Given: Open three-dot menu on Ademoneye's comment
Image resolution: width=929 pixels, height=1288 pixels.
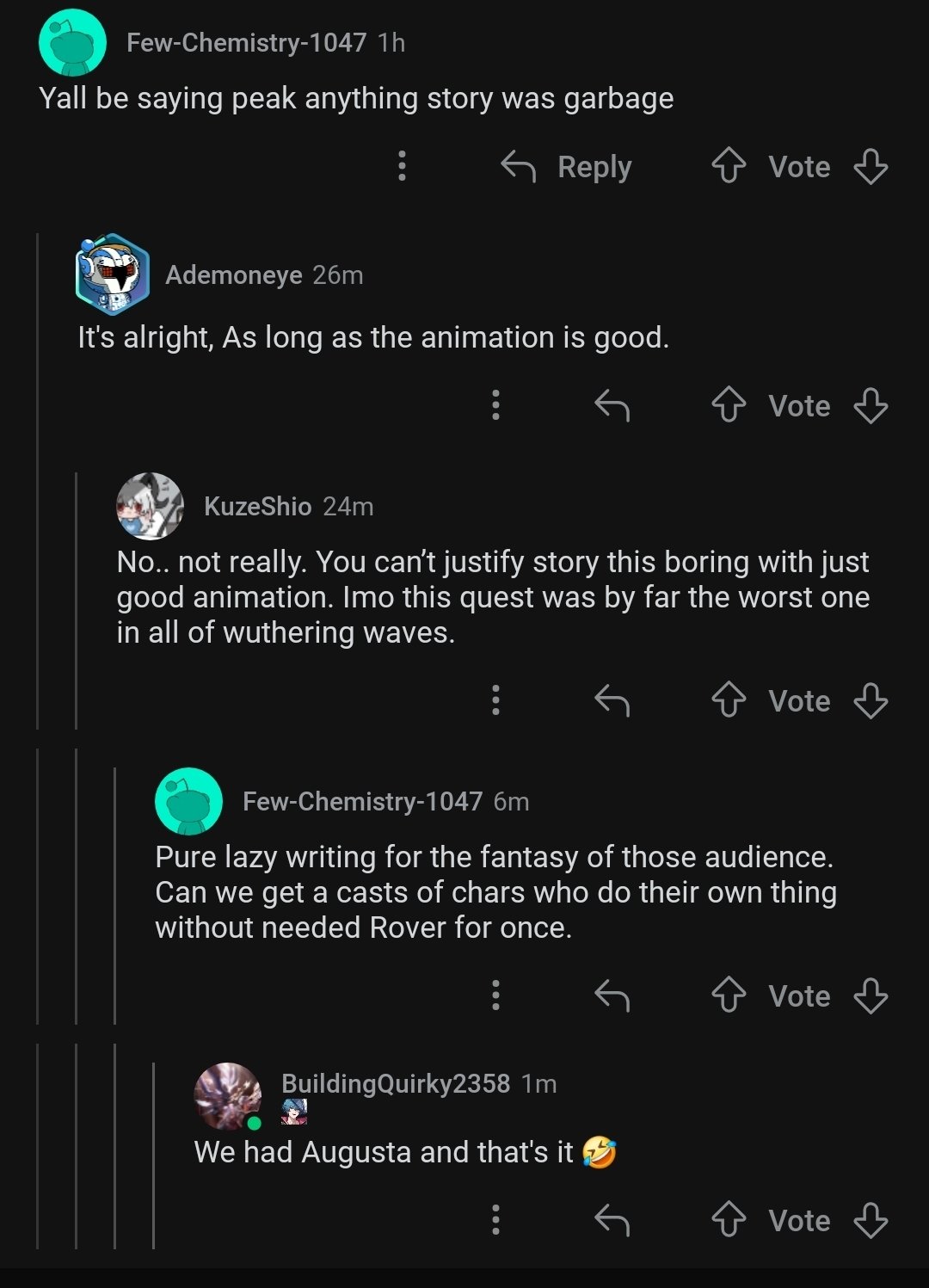Looking at the screenshot, I should coord(495,405).
